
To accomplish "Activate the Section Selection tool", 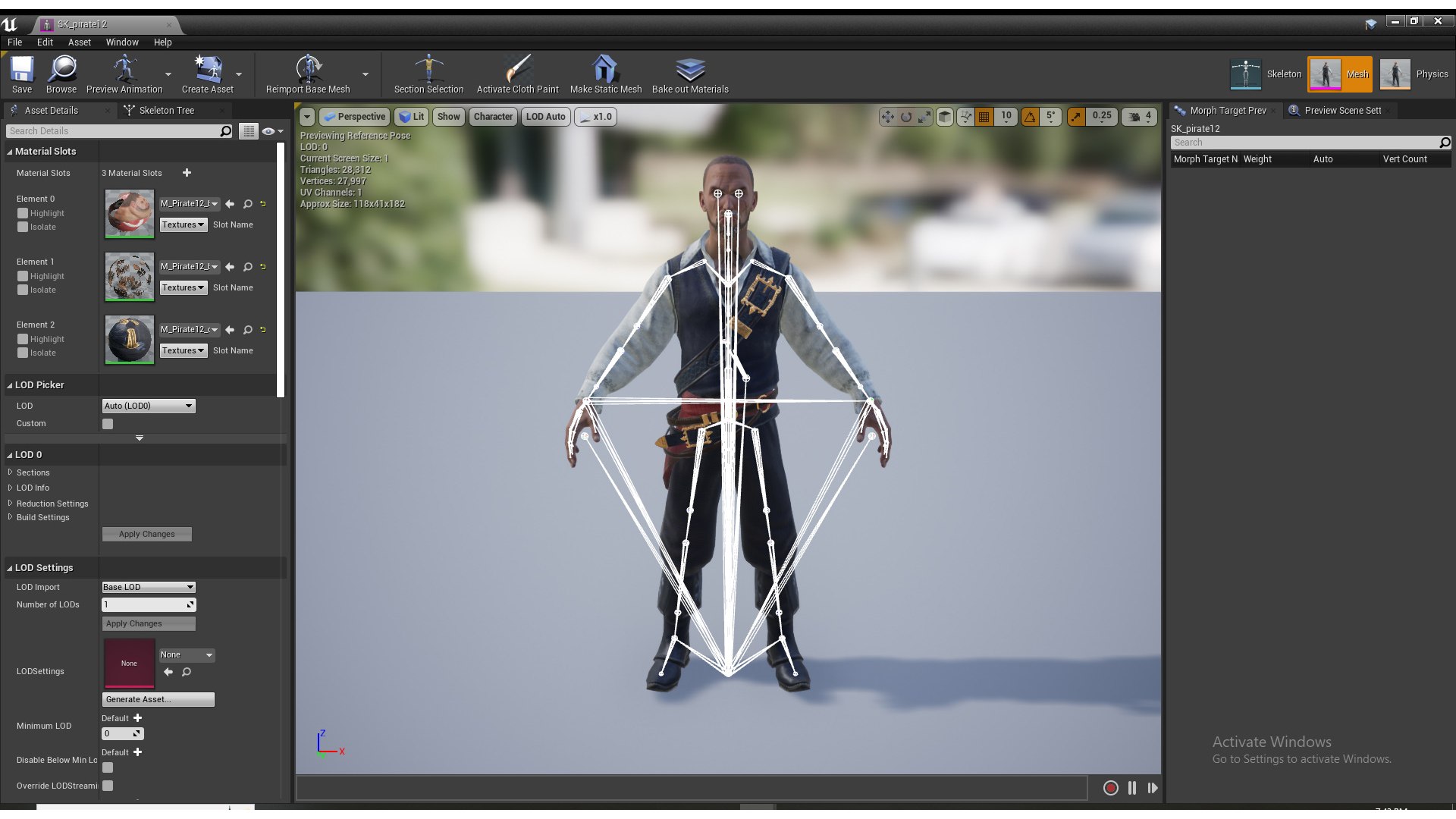I will tap(428, 74).
